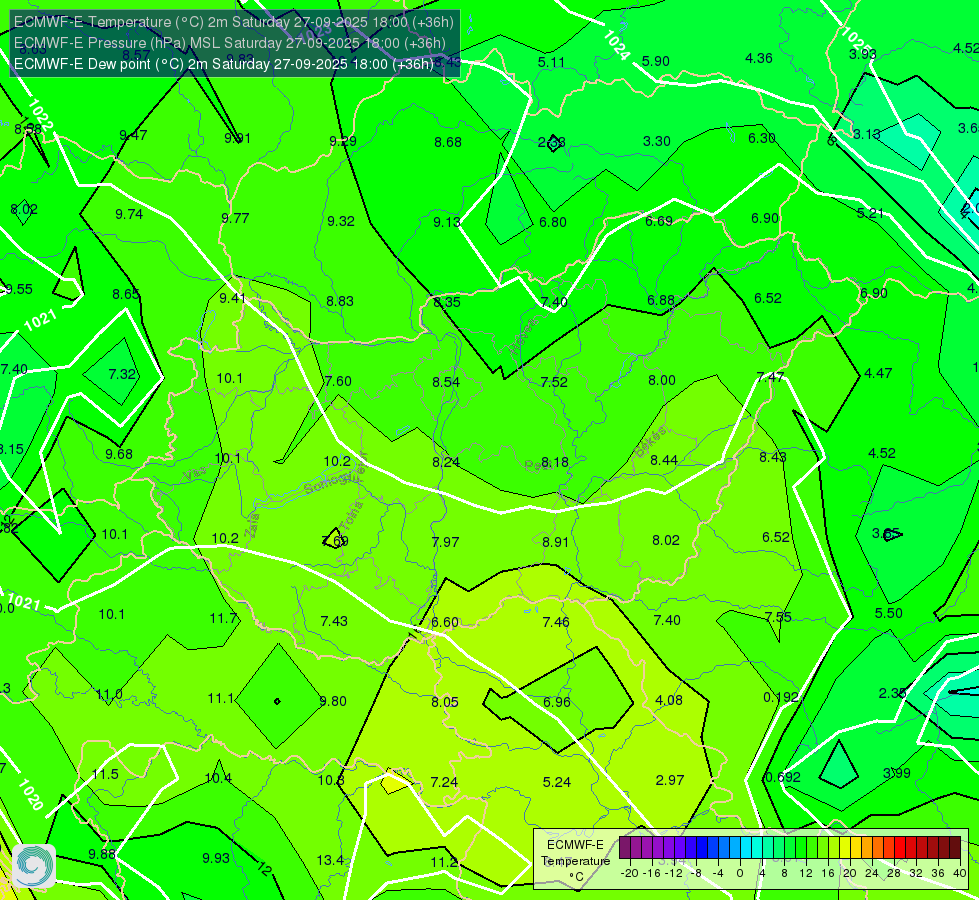Click the dew point value 8.05
This screenshot has height=900, width=979.
coord(445,703)
